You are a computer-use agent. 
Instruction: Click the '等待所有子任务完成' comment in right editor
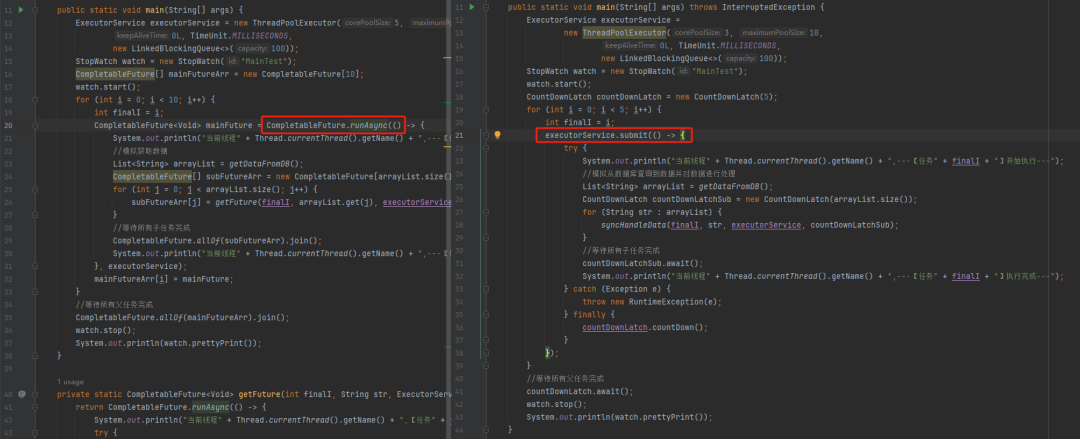pos(621,251)
